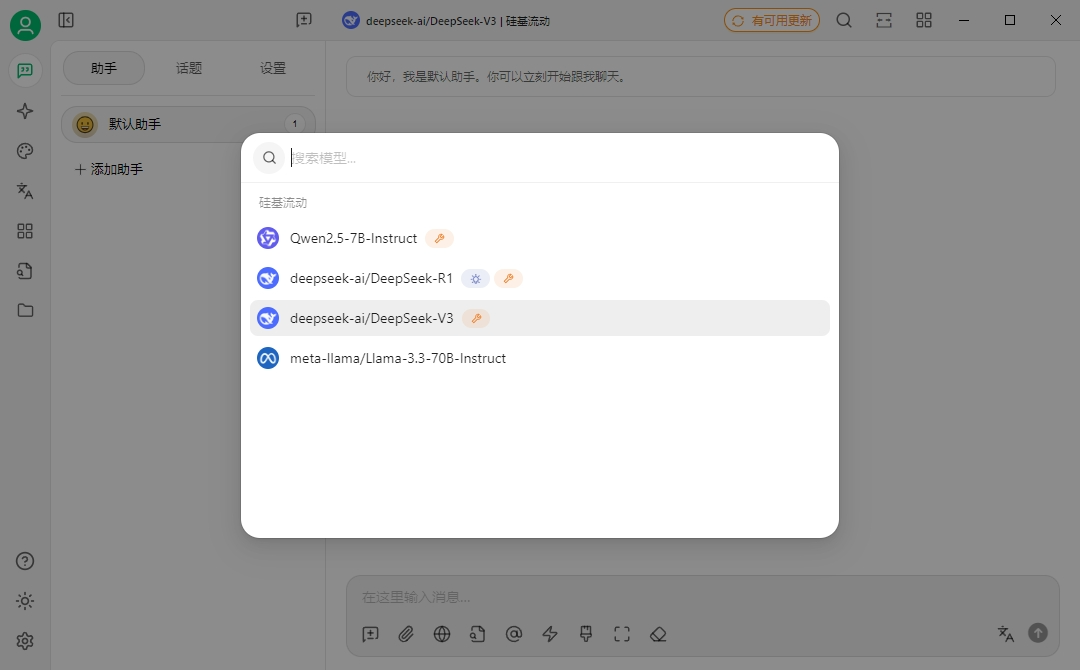Select knowledge base icon in input toolbar

tap(478, 634)
